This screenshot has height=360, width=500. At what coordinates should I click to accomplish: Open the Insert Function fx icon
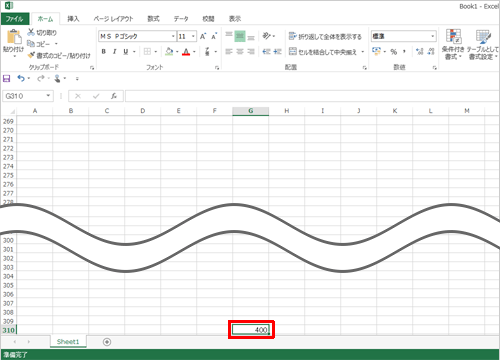(x=114, y=96)
